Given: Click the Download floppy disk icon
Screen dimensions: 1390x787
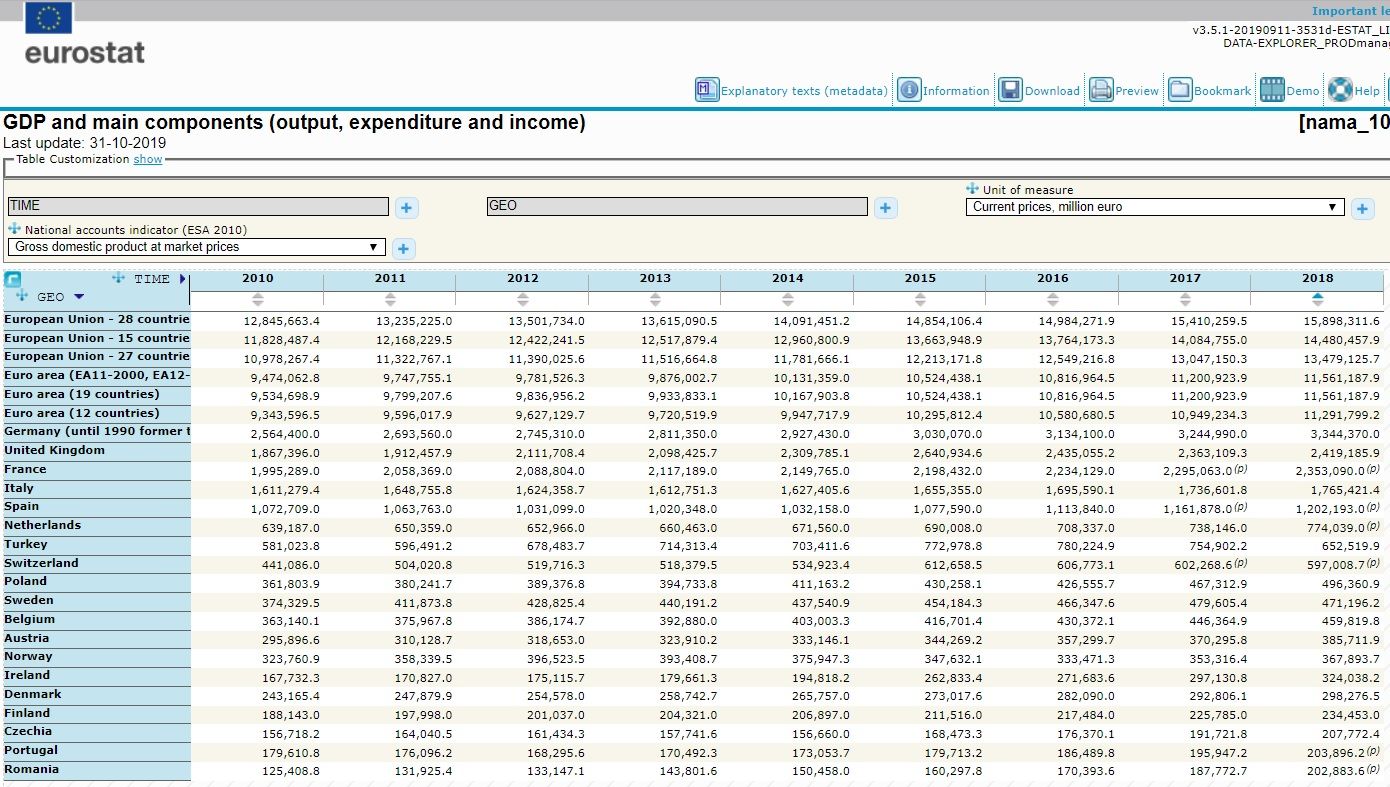Looking at the screenshot, I should click(x=1010, y=90).
